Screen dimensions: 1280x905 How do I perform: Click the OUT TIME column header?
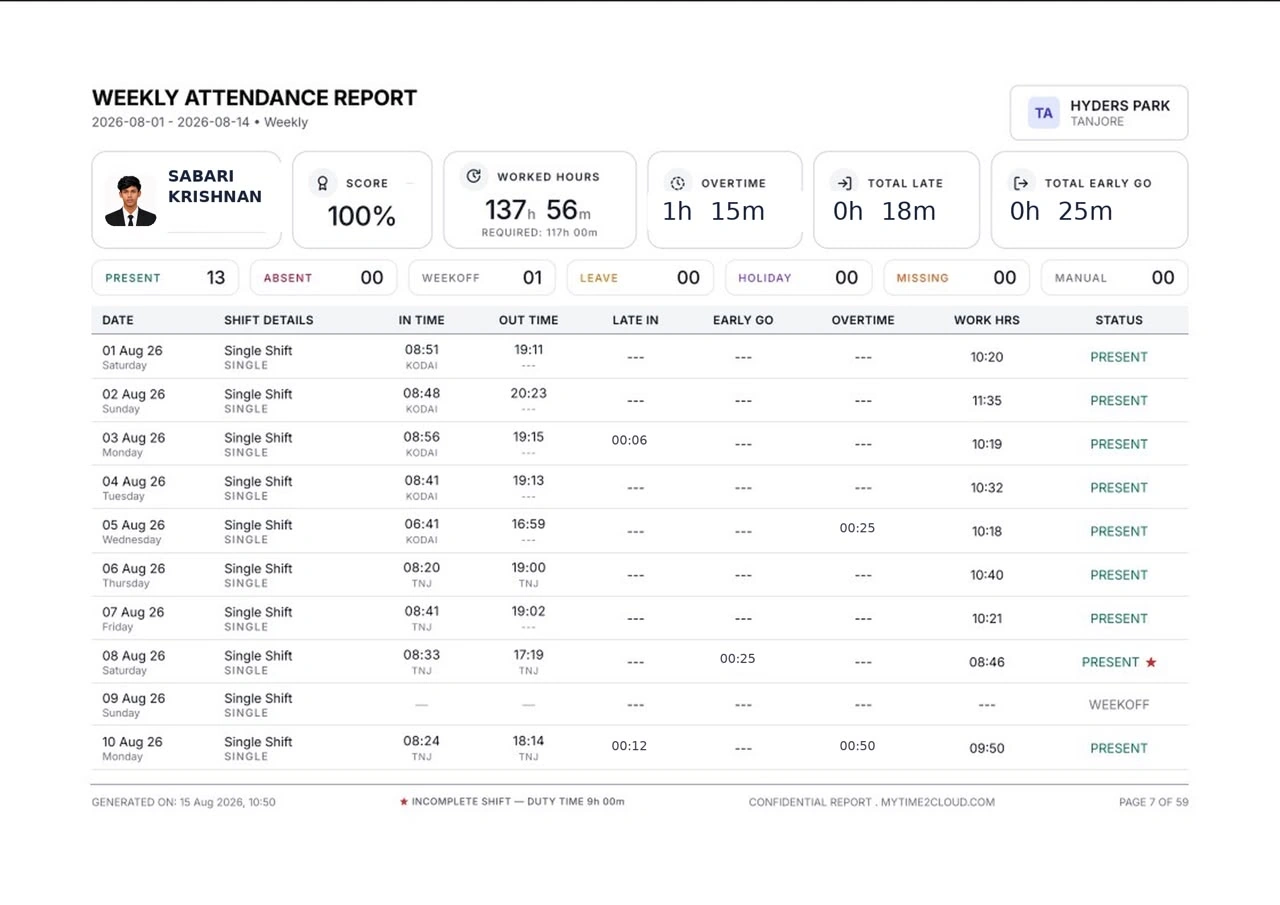pos(529,320)
